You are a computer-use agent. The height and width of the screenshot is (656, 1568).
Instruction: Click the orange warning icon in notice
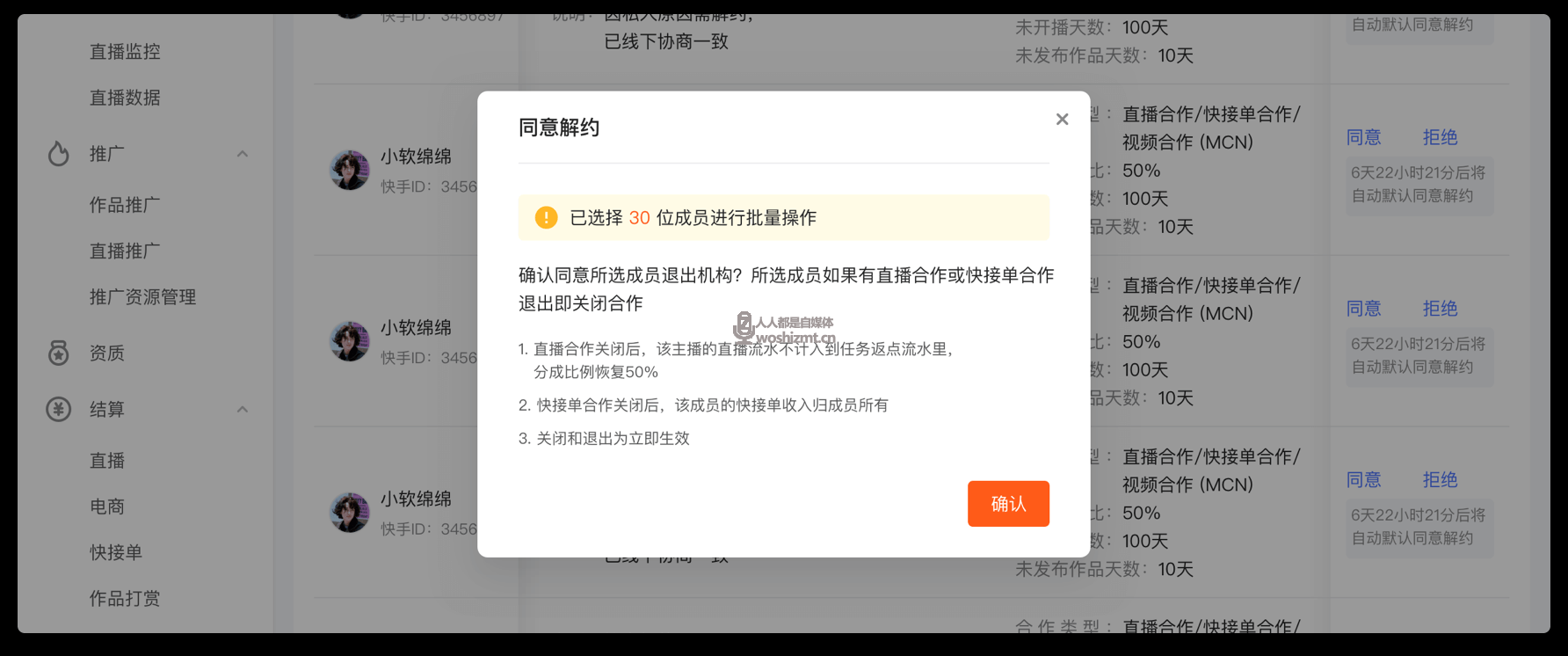[x=547, y=217]
